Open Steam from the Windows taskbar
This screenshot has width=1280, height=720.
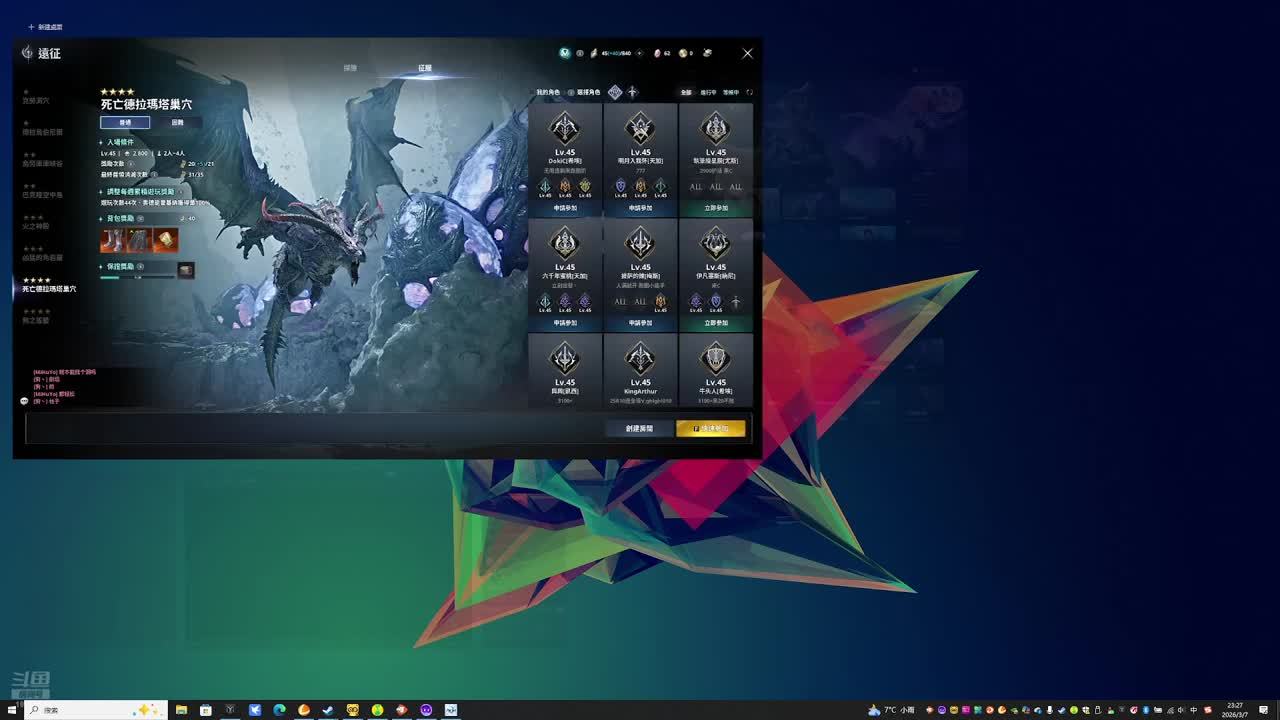(328, 710)
